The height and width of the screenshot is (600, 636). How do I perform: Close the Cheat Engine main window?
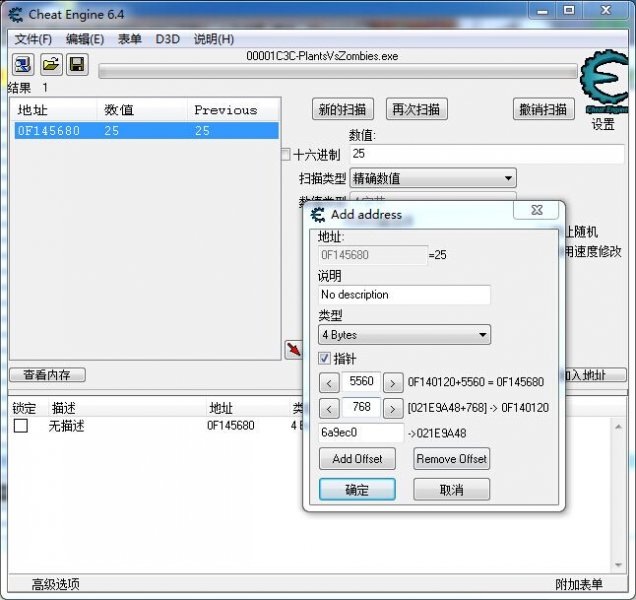(x=606, y=11)
